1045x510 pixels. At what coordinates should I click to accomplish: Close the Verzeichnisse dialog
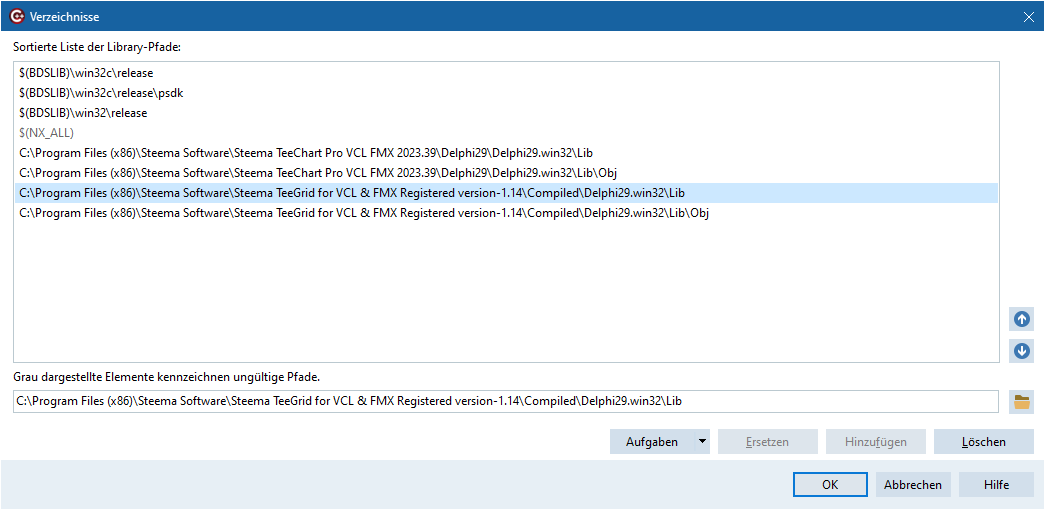(1029, 17)
